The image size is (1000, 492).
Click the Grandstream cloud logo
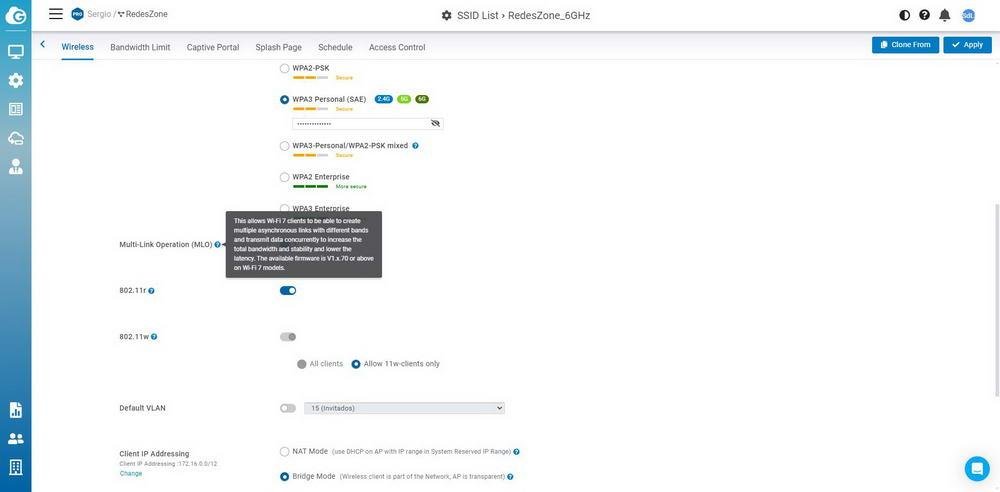click(x=15, y=15)
